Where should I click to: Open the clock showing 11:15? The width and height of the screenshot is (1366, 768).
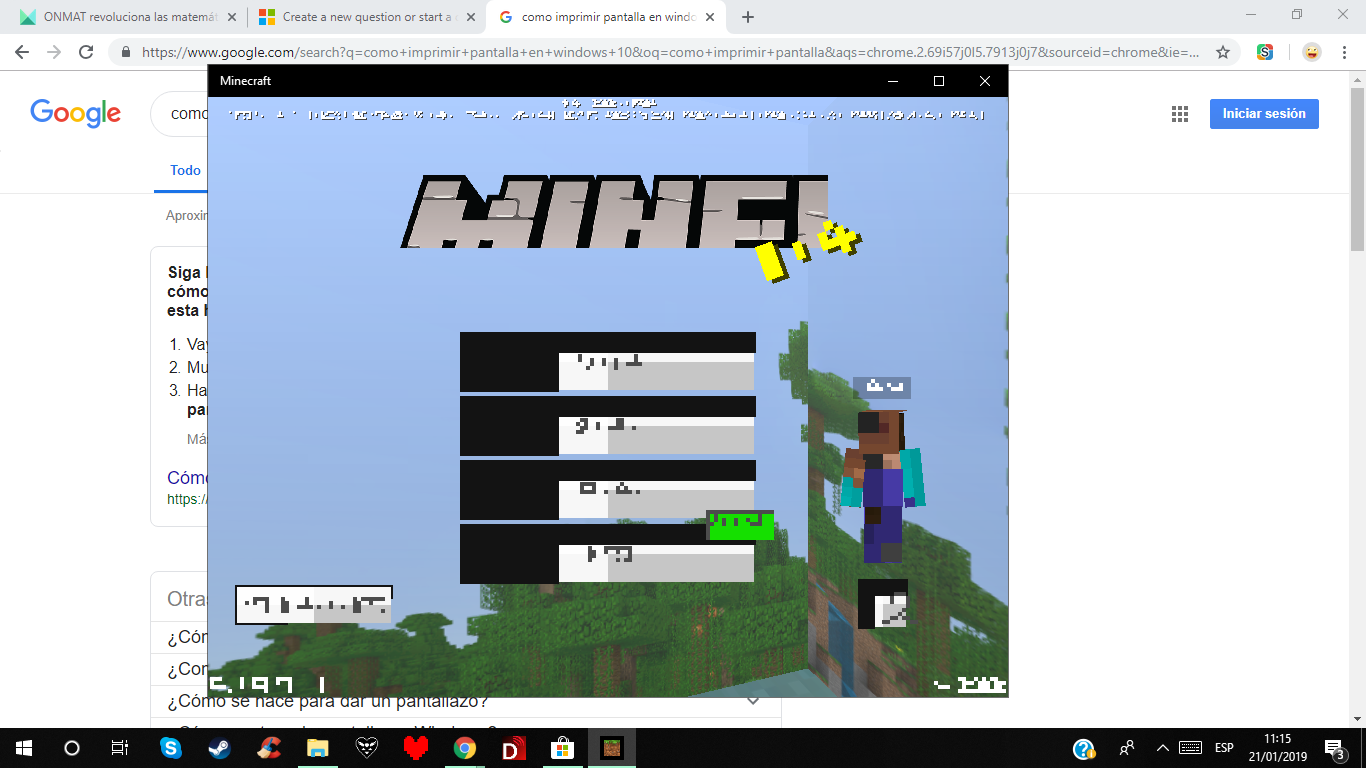pyautogui.click(x=1277, y=748)
